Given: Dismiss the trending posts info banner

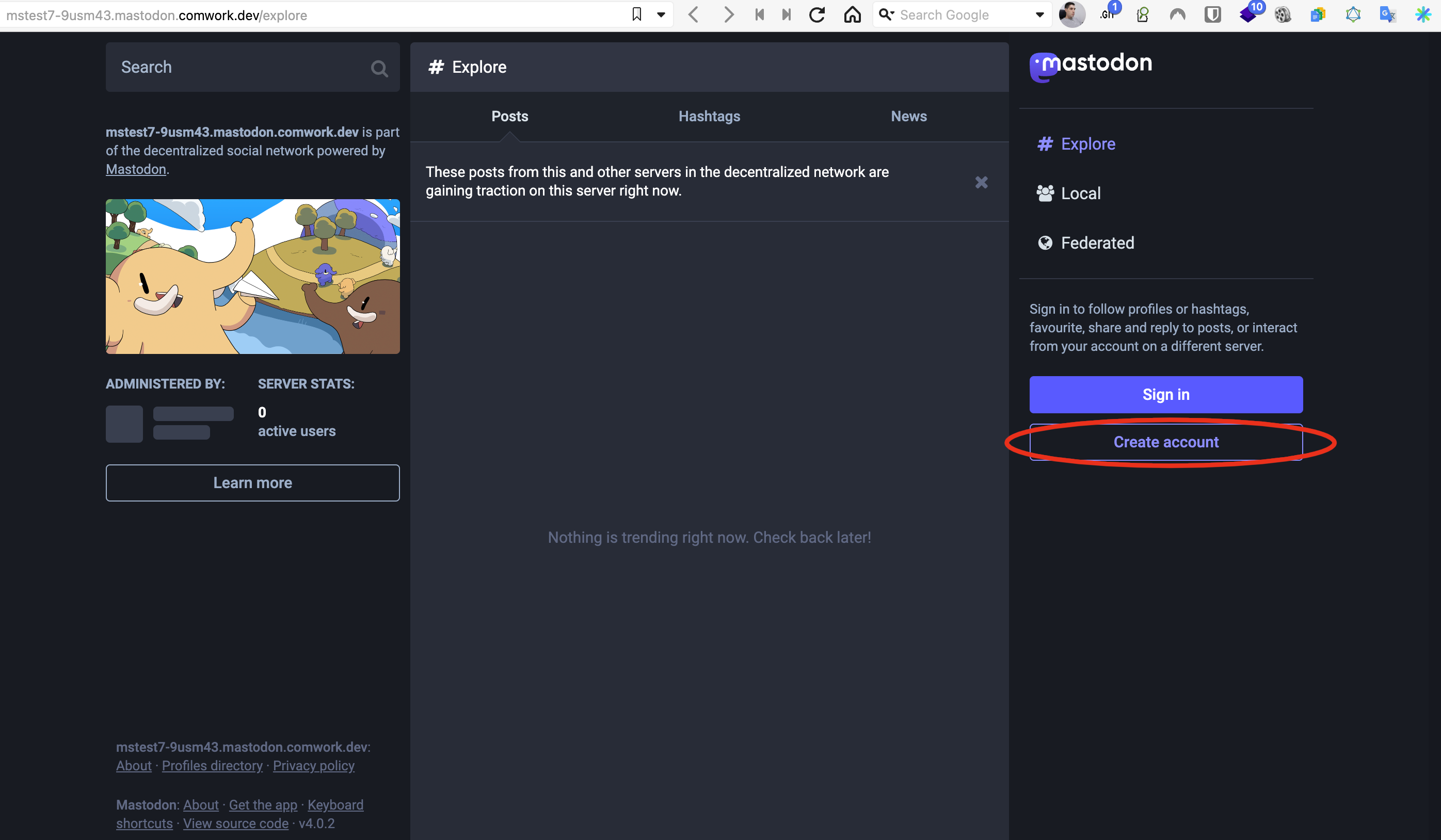Looking at the screenshot, I should point(981,183).
